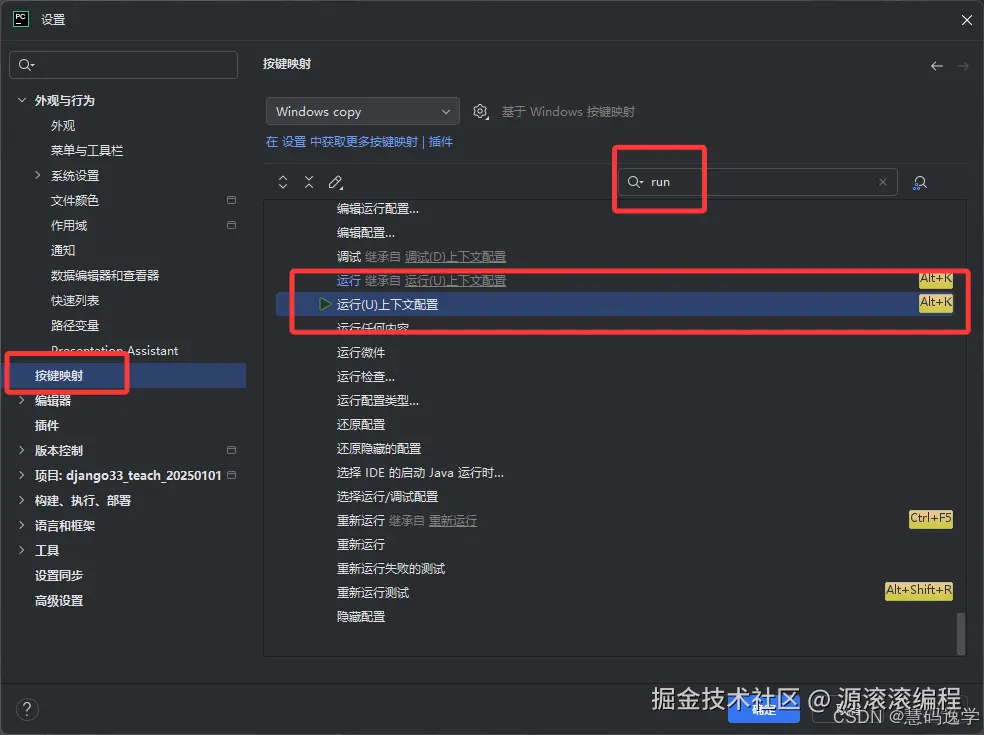Click the find actions by shortcut icon

pyautogui.click(x=919, y=183)
